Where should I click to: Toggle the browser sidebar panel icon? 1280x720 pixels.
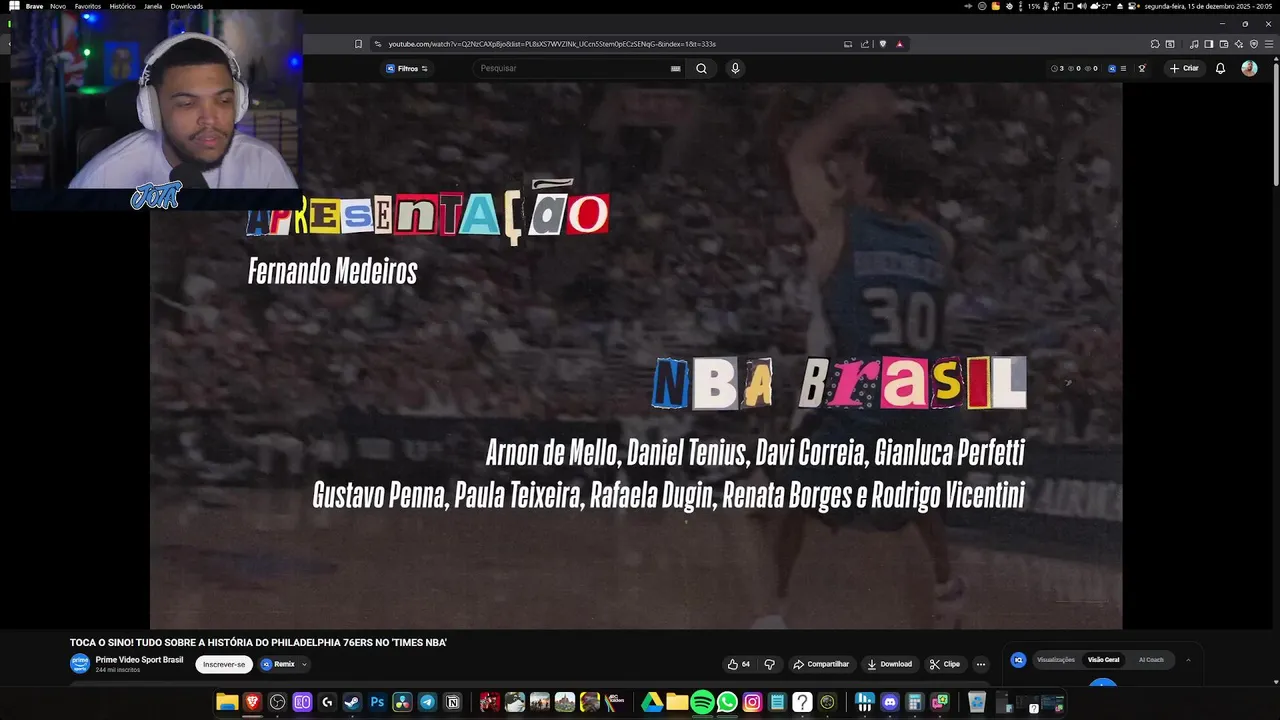(1209, 44)
